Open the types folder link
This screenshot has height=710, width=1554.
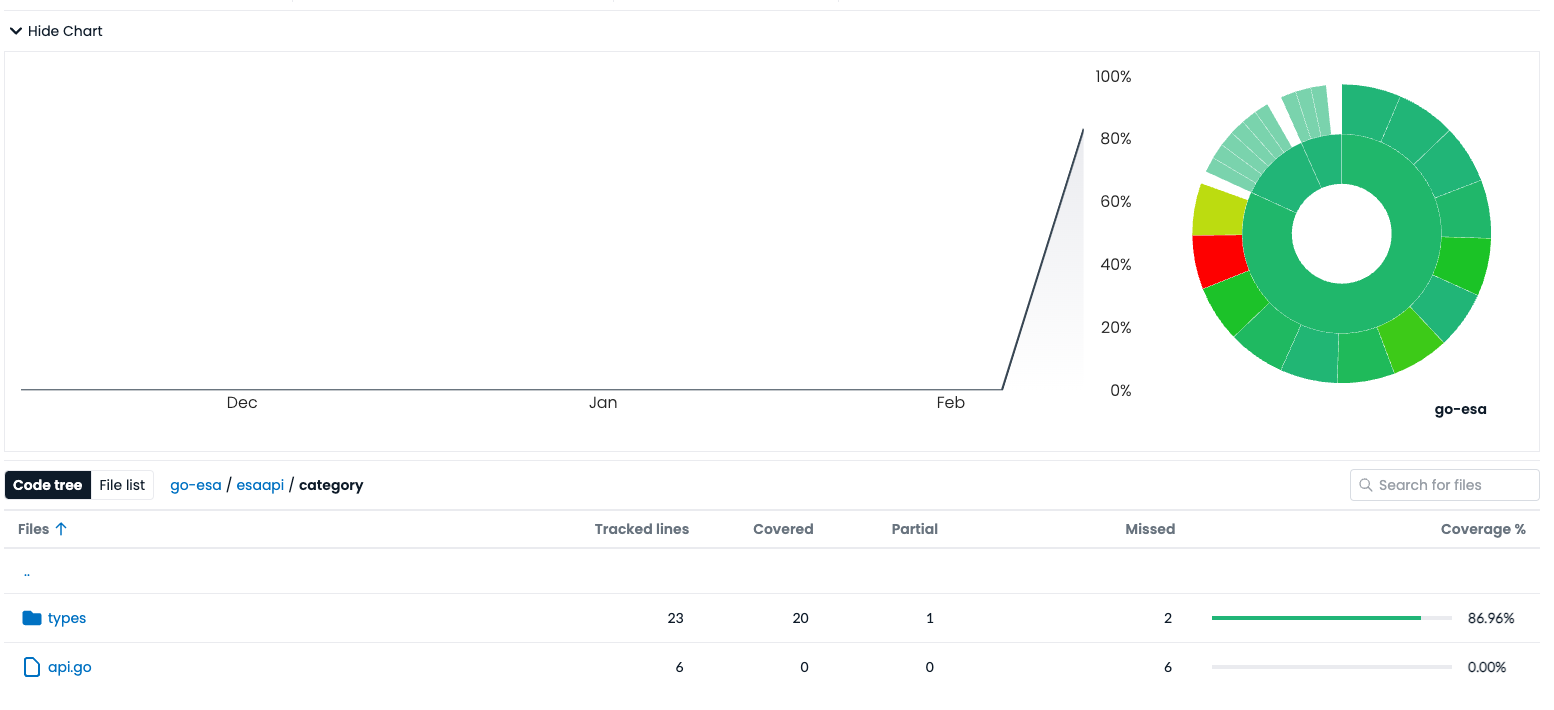point(67,618)
